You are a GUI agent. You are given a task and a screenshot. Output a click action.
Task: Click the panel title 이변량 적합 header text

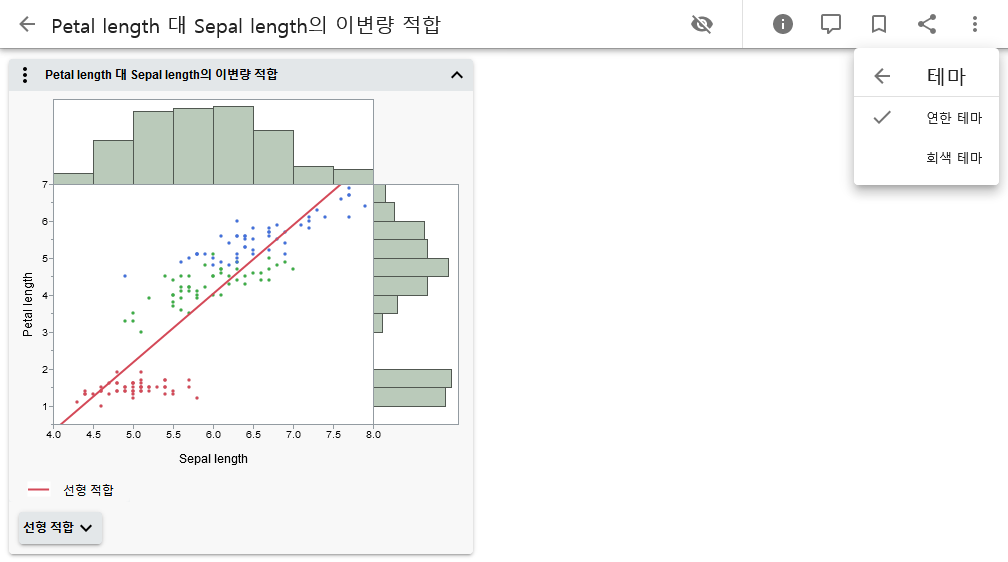coord(161,75)
